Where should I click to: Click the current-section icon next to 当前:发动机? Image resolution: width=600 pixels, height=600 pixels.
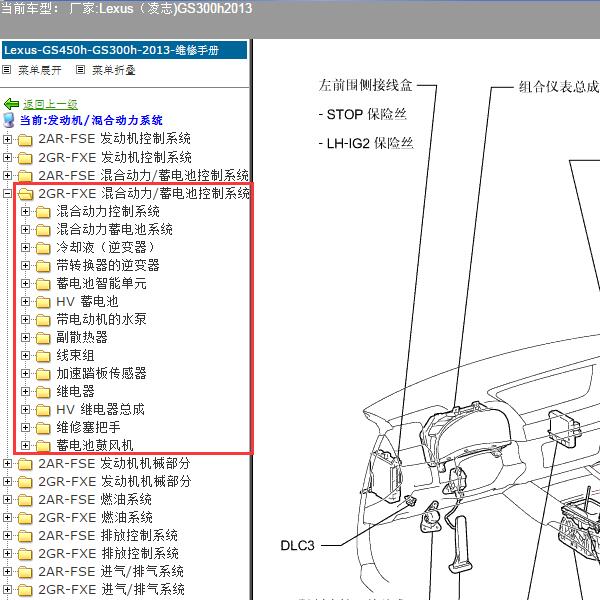(x=8, y=120)
